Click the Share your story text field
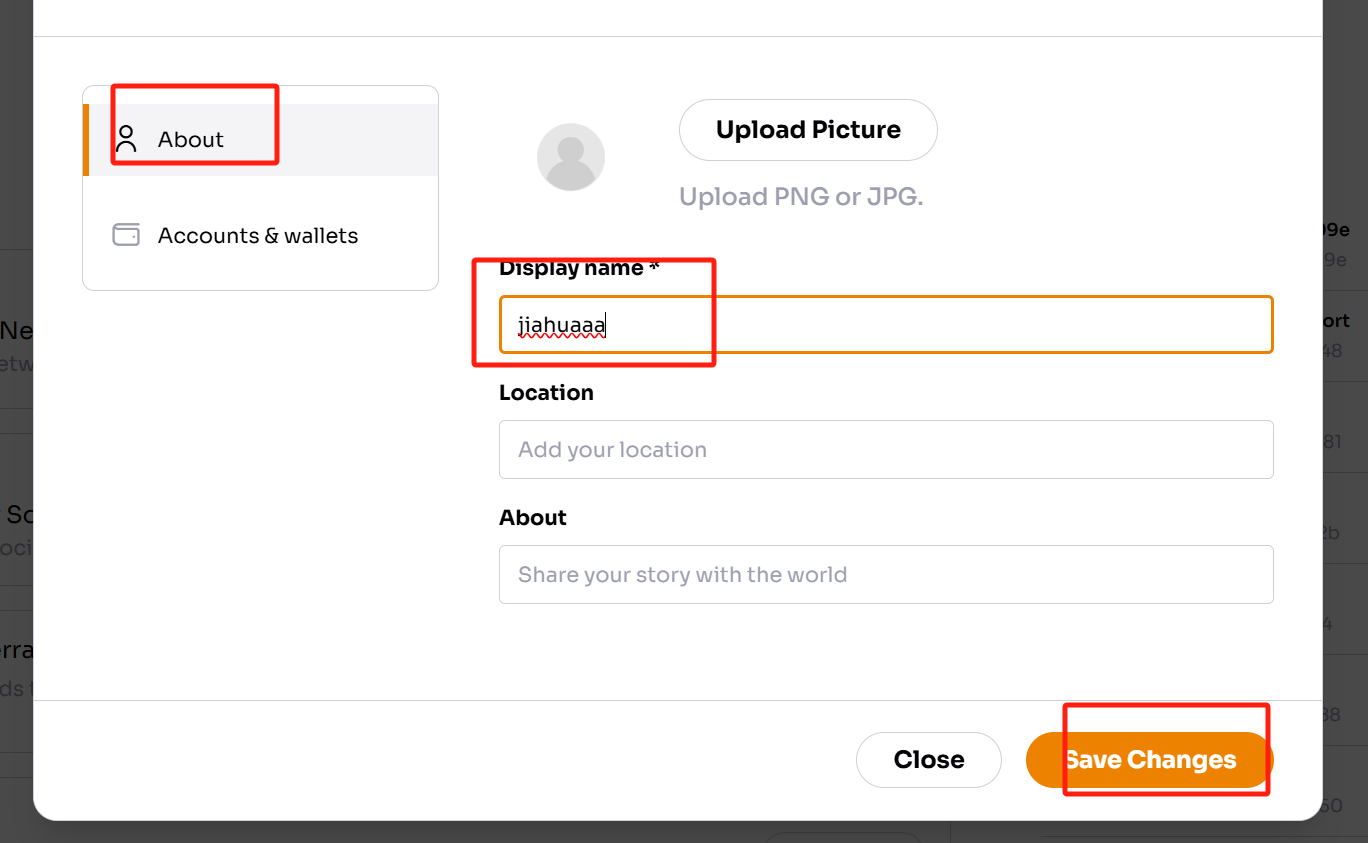 pos(886,574)
